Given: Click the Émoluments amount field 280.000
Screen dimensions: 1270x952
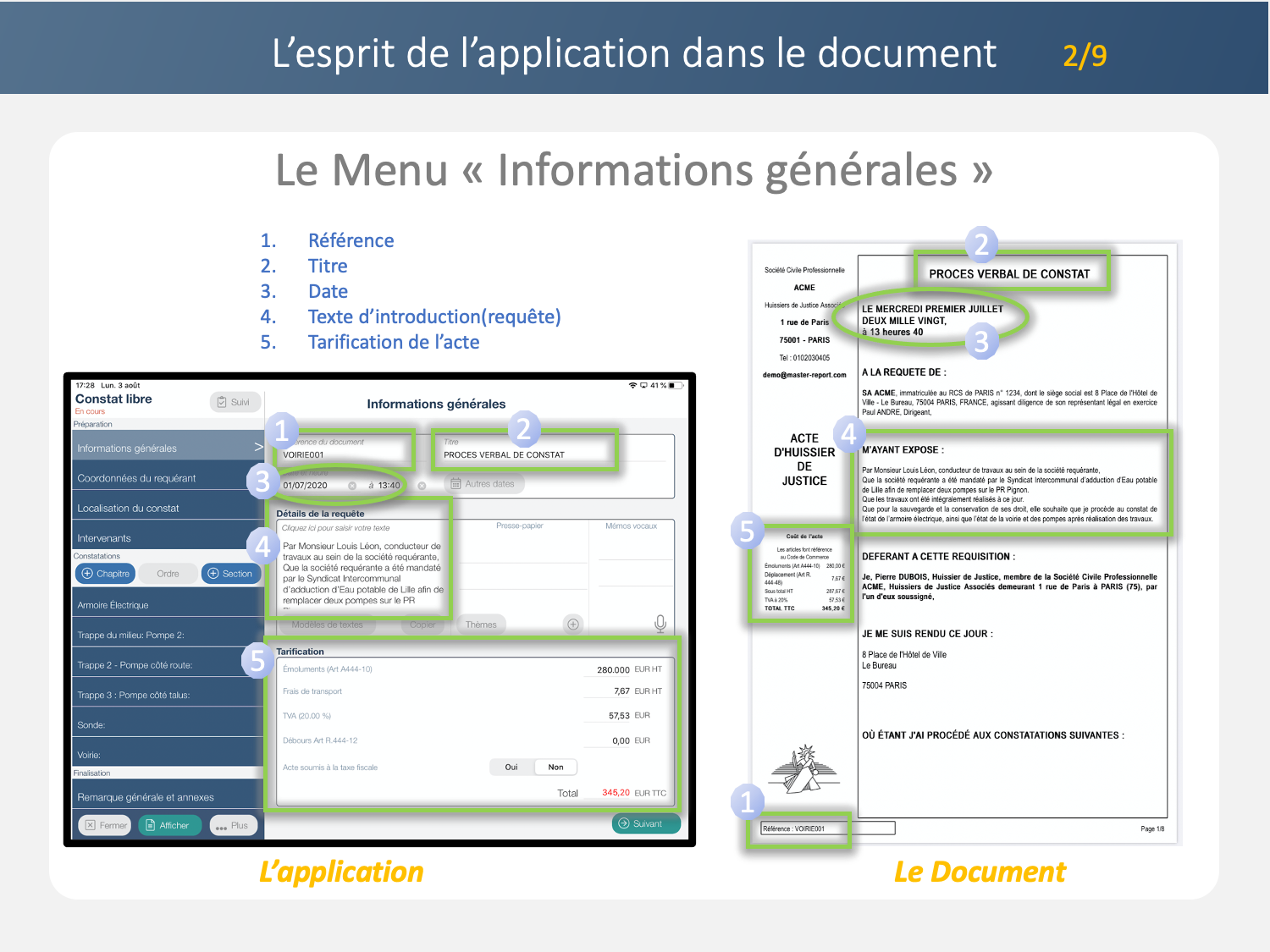Looking at the screenshot, I should coord(612,669).
